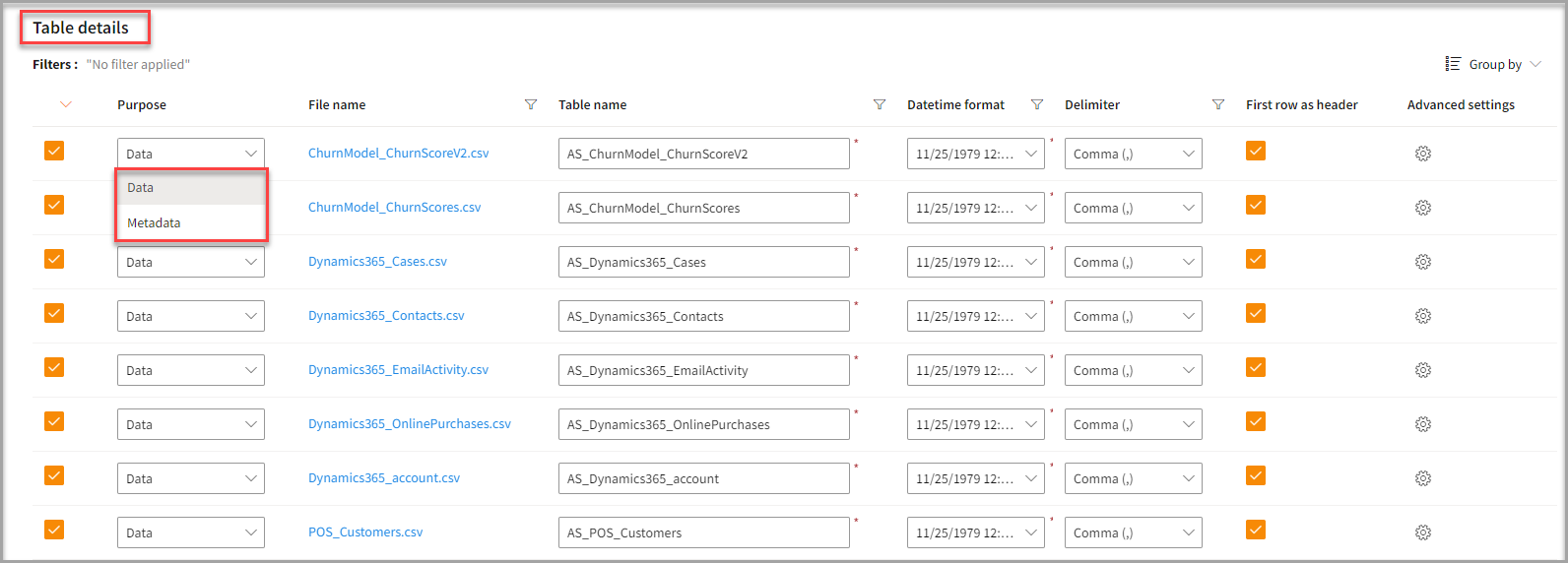This screenshot has width=1568, height=563.
Task: Filter the Table name column
Action: pyautogui.click(x=880, y=104)
